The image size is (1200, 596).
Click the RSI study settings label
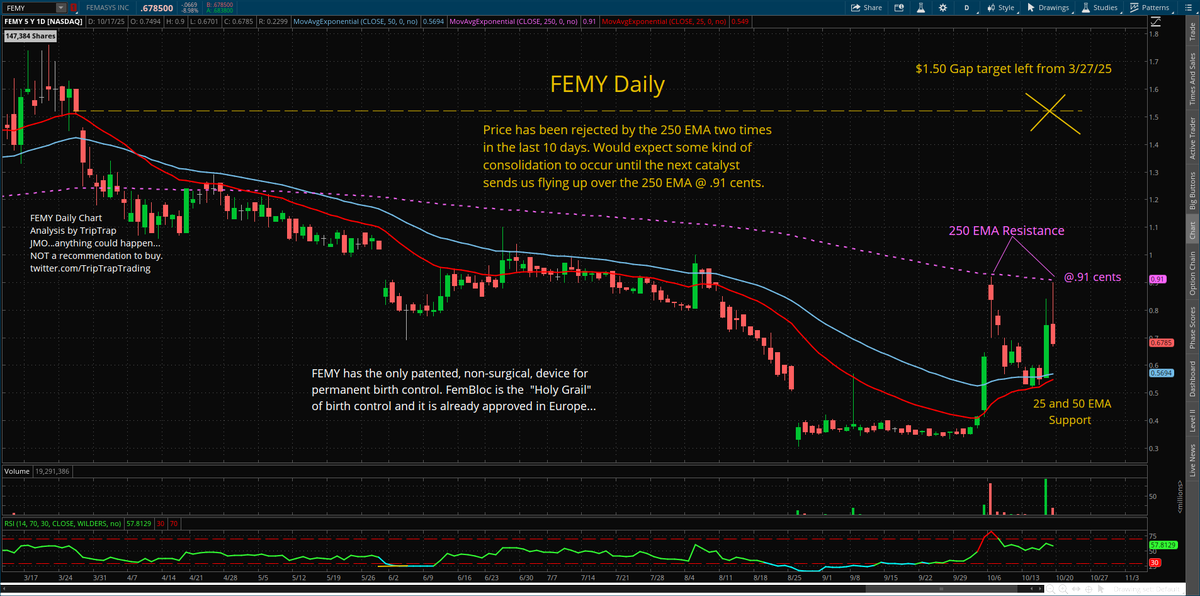pyautogui.click(x=60, y=523)
